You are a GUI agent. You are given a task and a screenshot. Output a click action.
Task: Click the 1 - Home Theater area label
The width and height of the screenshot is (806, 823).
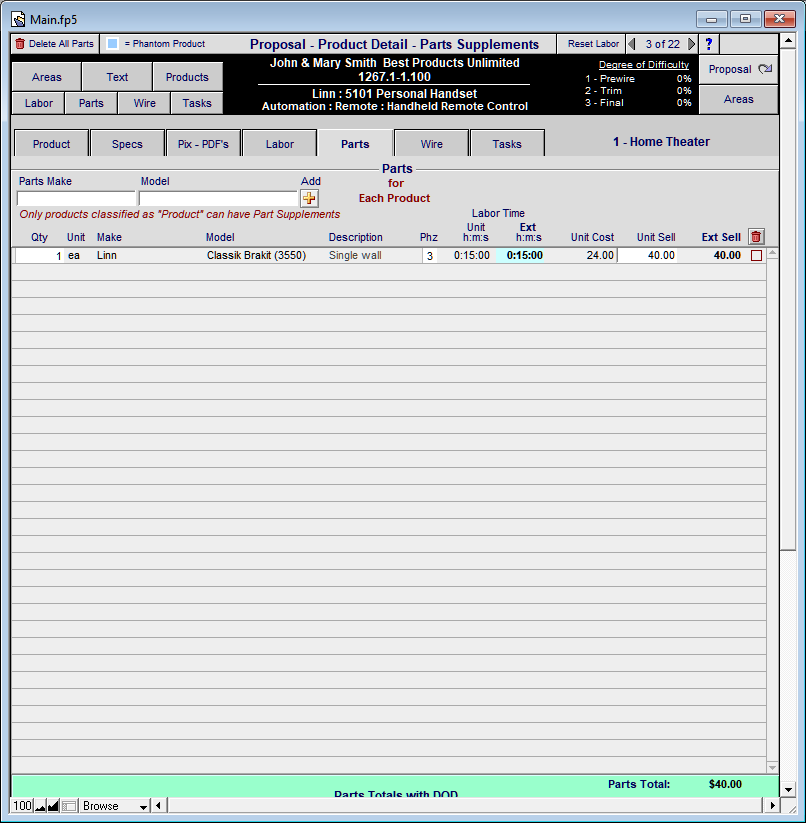coord(661,142)
